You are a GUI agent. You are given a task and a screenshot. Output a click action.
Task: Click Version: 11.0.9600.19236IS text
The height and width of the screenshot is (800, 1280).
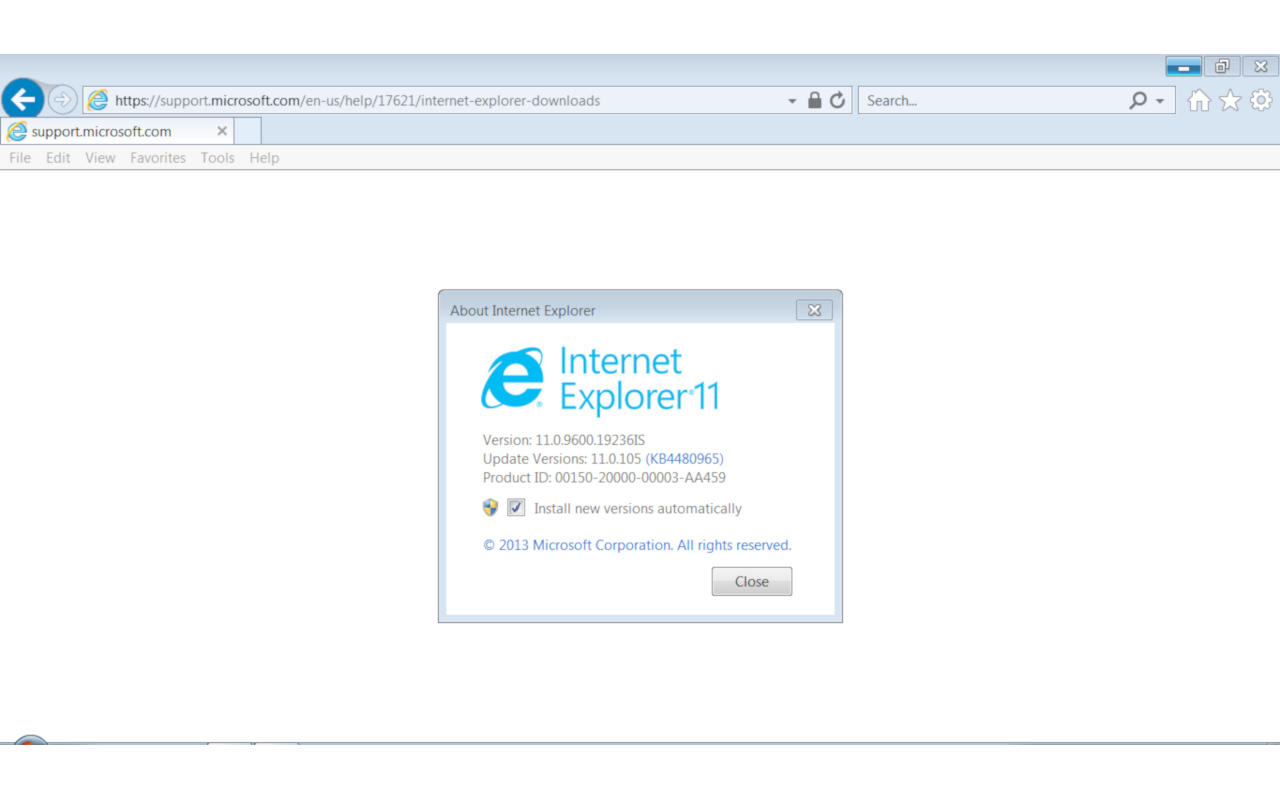pyautogui.click(x=564, y=439)
